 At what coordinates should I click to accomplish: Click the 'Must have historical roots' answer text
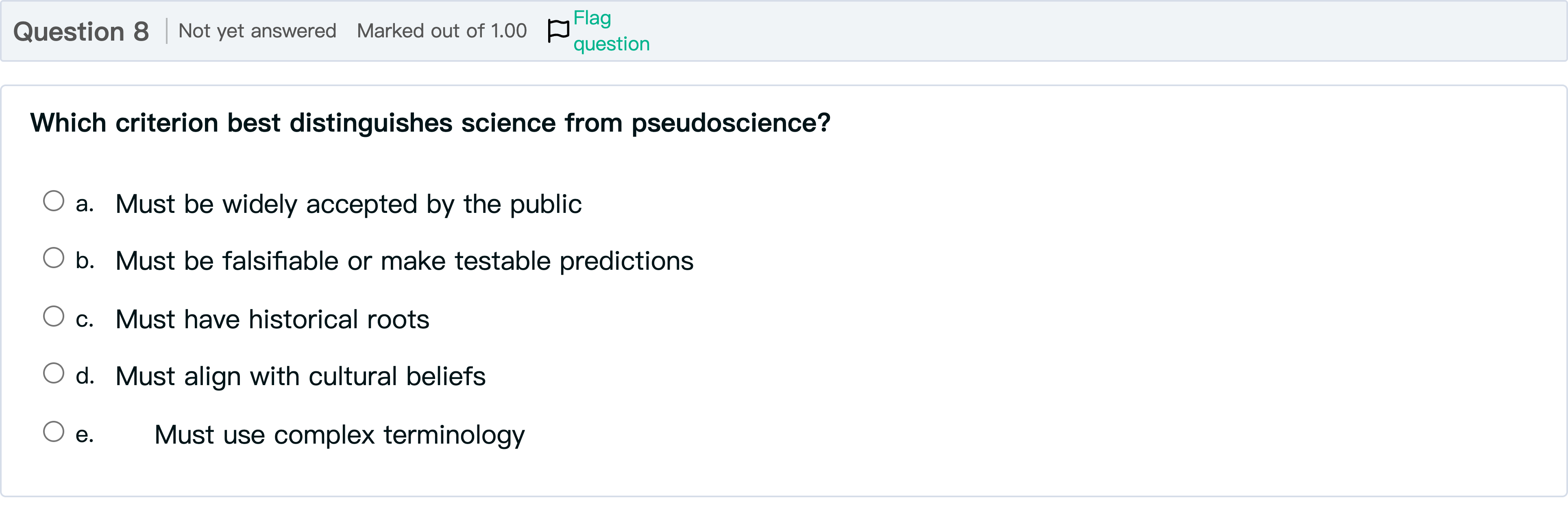[272, 319]
